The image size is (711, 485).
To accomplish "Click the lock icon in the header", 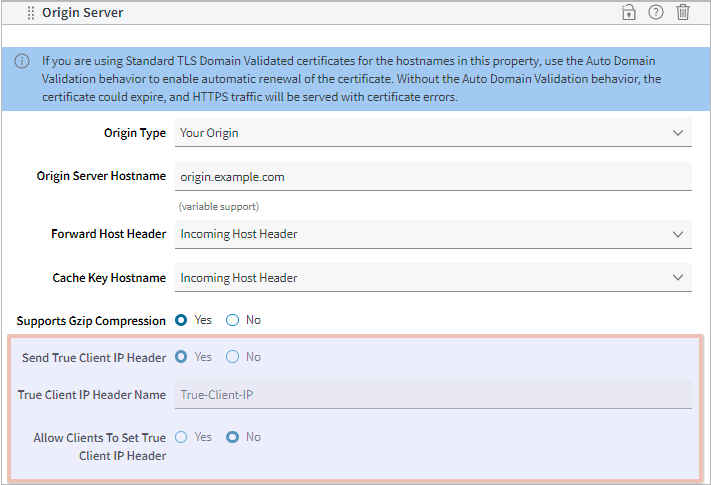I will click(x=629, y=13).
